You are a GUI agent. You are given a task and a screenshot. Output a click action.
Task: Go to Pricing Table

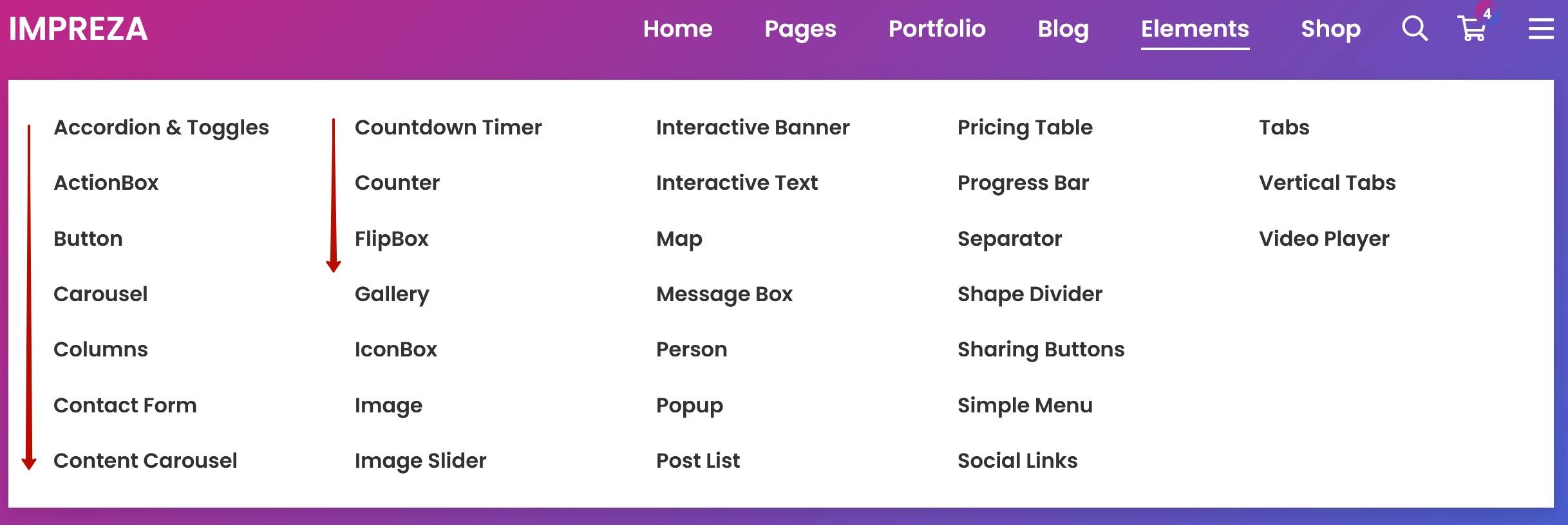1025,127
